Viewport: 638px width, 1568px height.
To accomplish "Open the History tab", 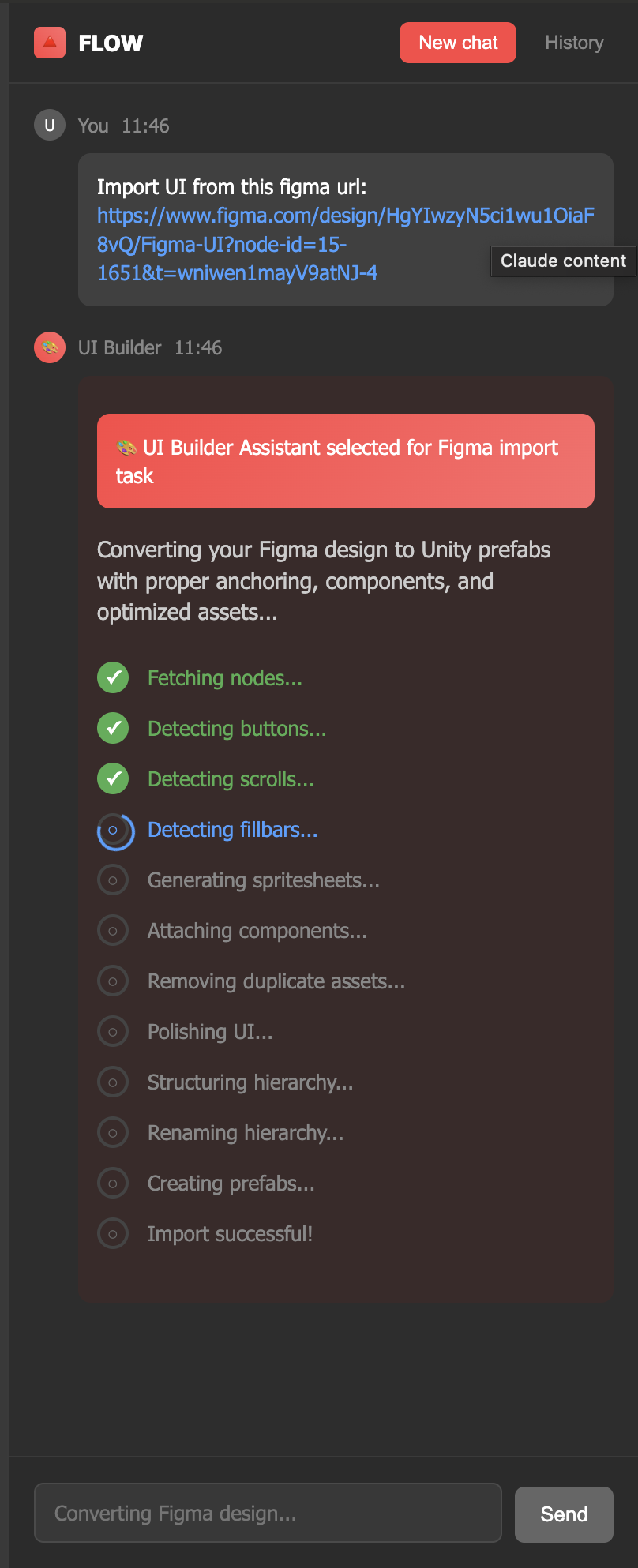I will (574, 43).
